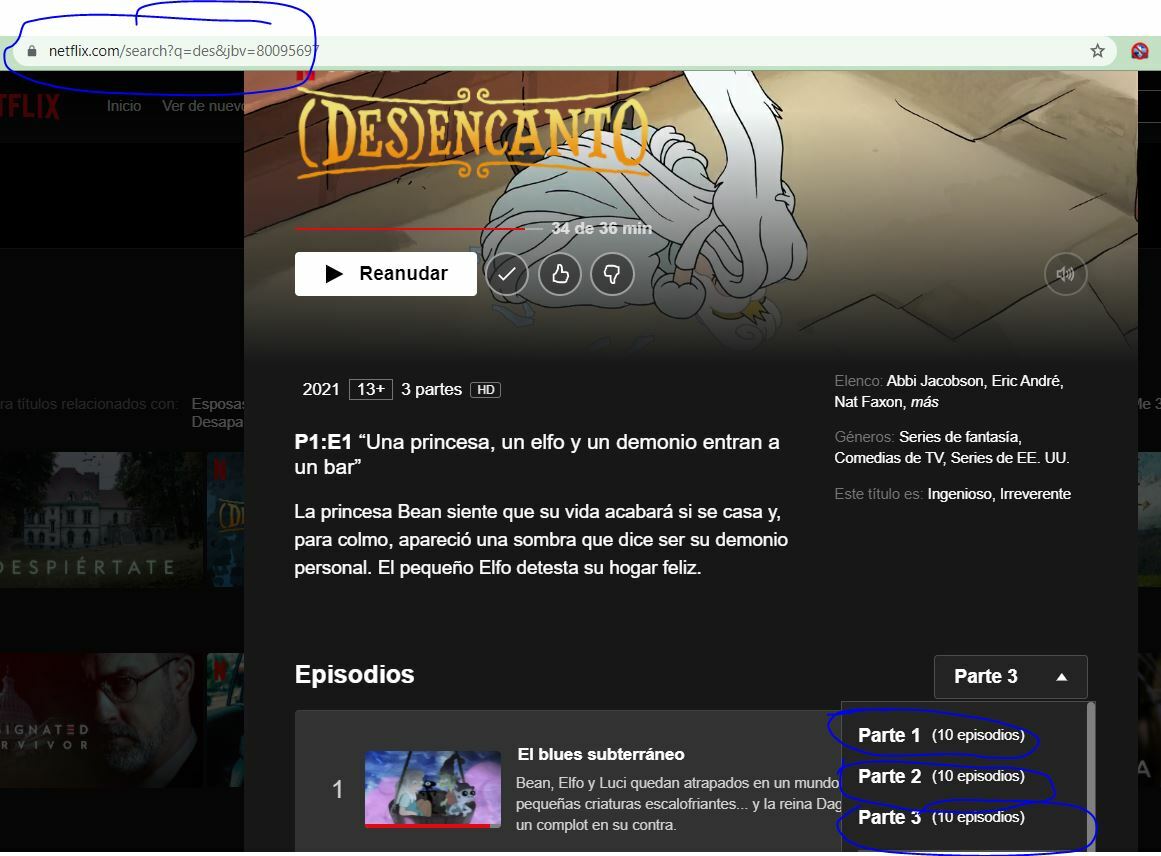This screenshot has width=1161, height=856.
Task: Open Series de fantasía genre
Action: coord(960,437)
